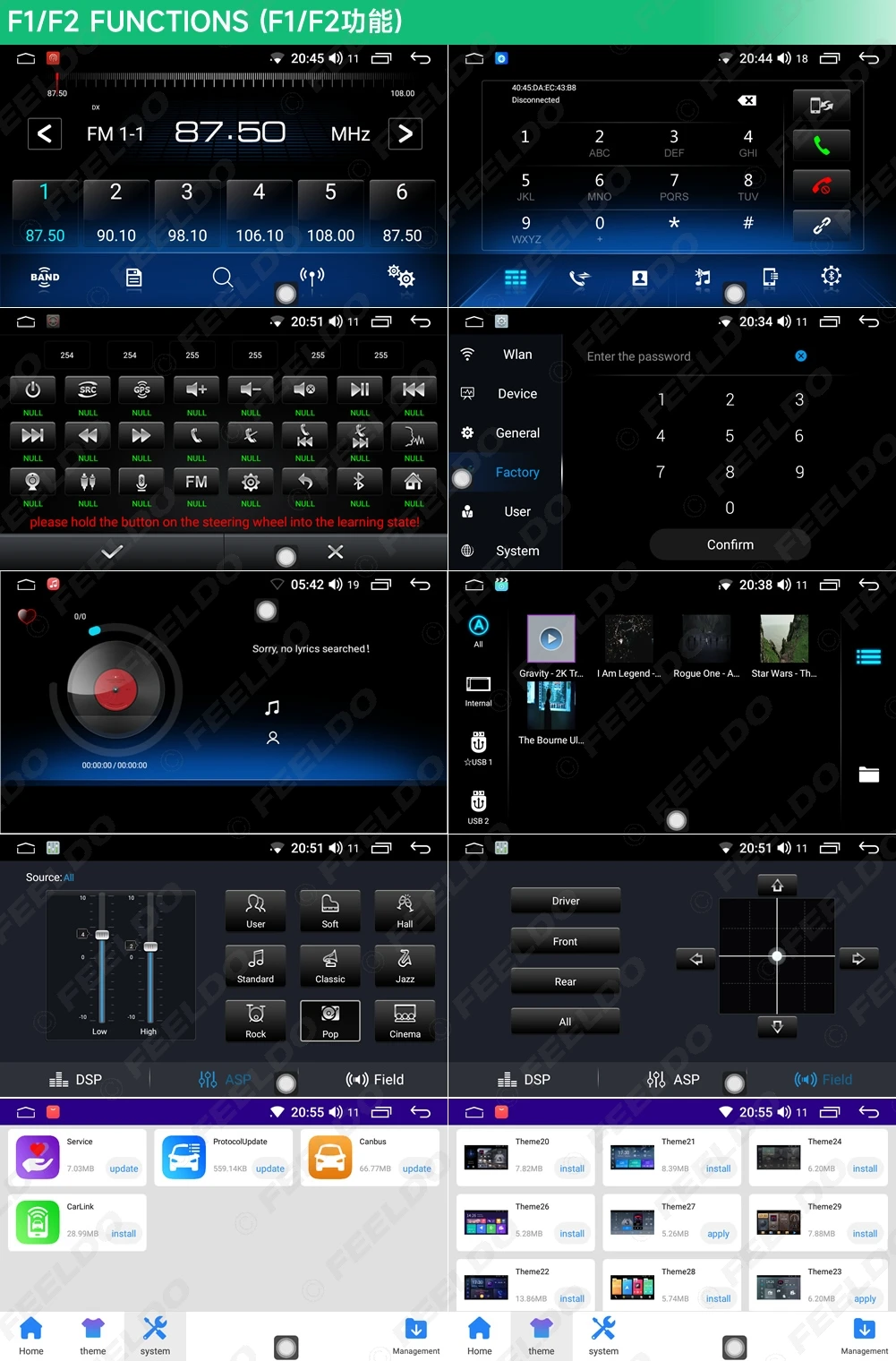The width and height of the screenshot is (896, 1361).
Task: Tap the heart favorite icon in music player
Action: pos(27,616)
